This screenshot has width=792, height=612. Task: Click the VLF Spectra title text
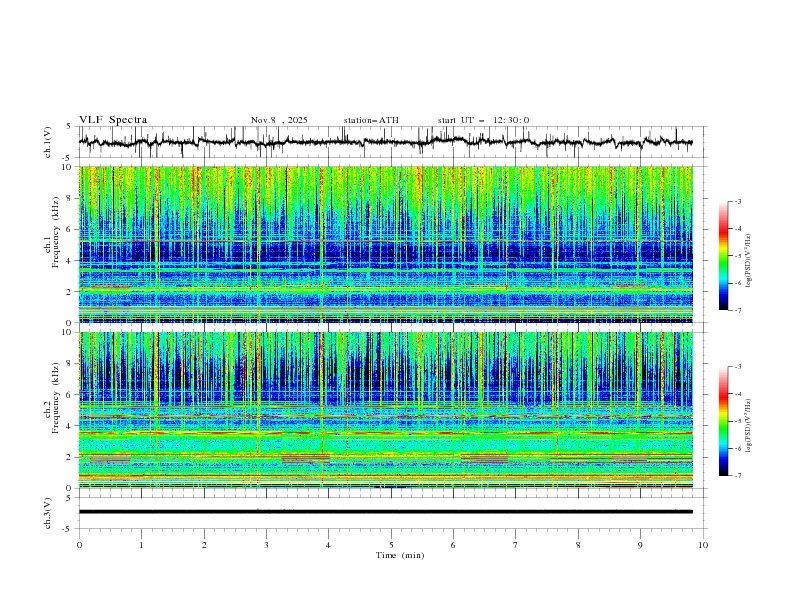[113, 120]
